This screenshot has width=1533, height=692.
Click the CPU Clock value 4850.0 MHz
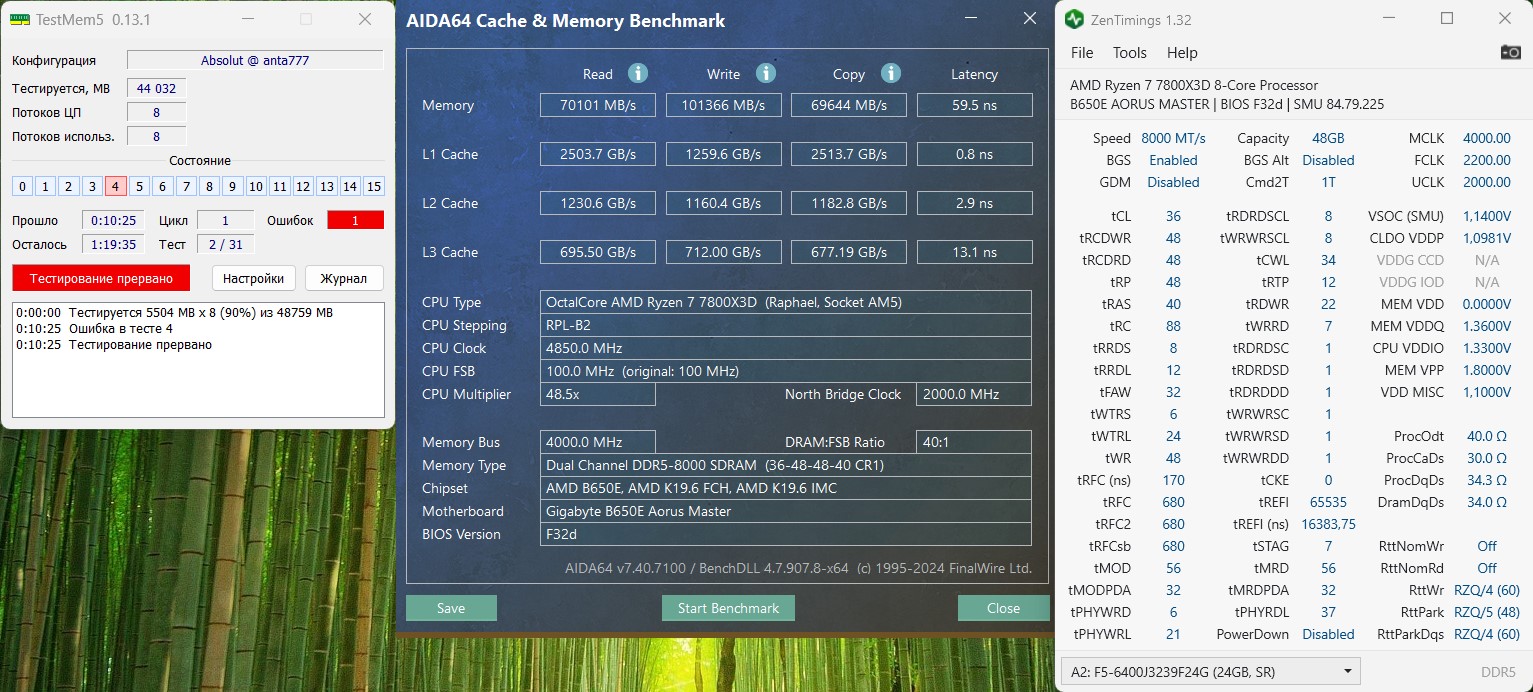(786, 348)
